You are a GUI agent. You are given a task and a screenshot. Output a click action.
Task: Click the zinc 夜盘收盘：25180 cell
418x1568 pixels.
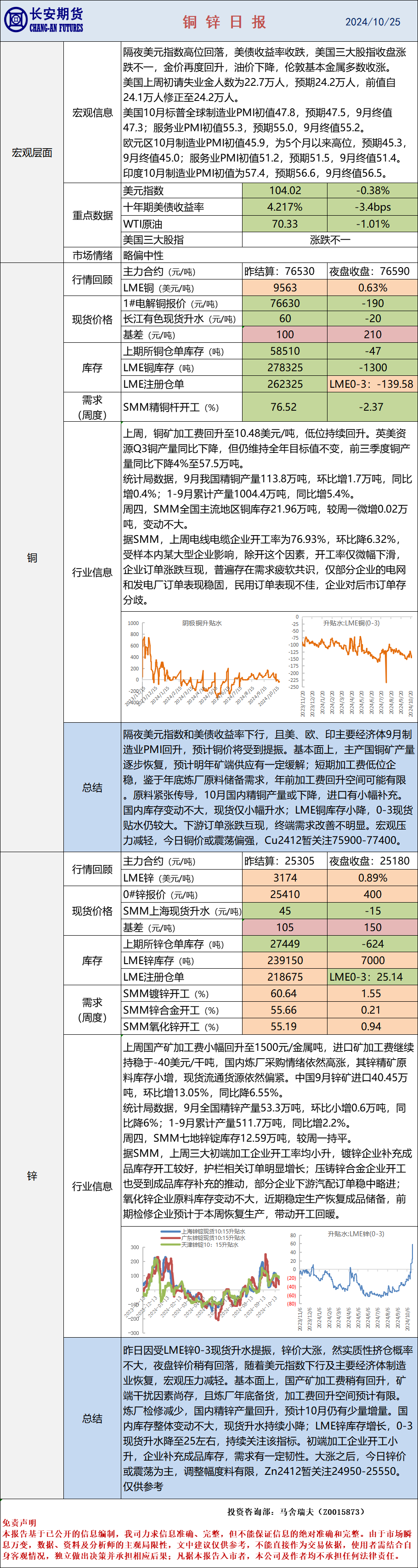(x=373, y=861)
